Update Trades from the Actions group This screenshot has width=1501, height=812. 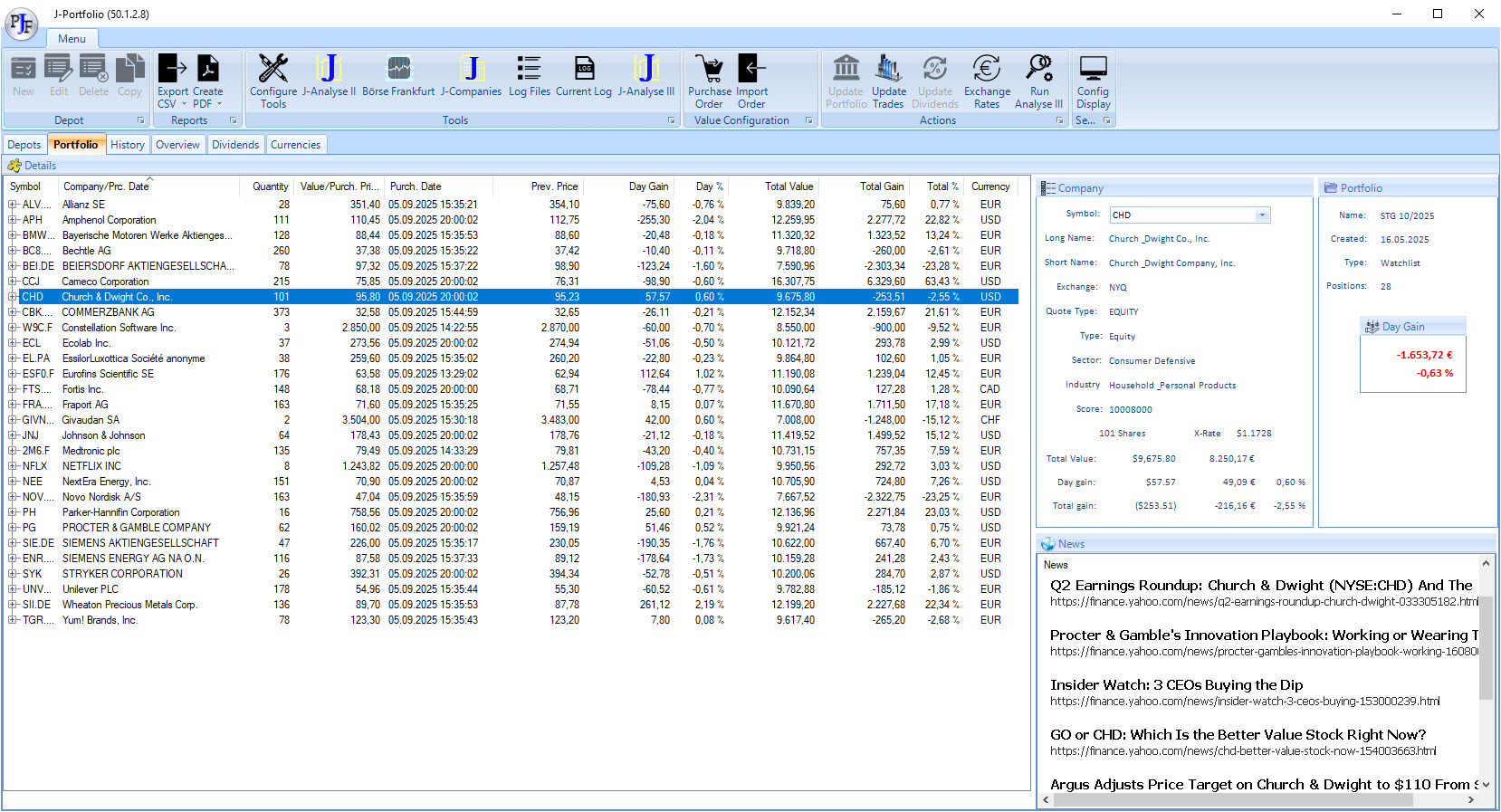(888, 69)
